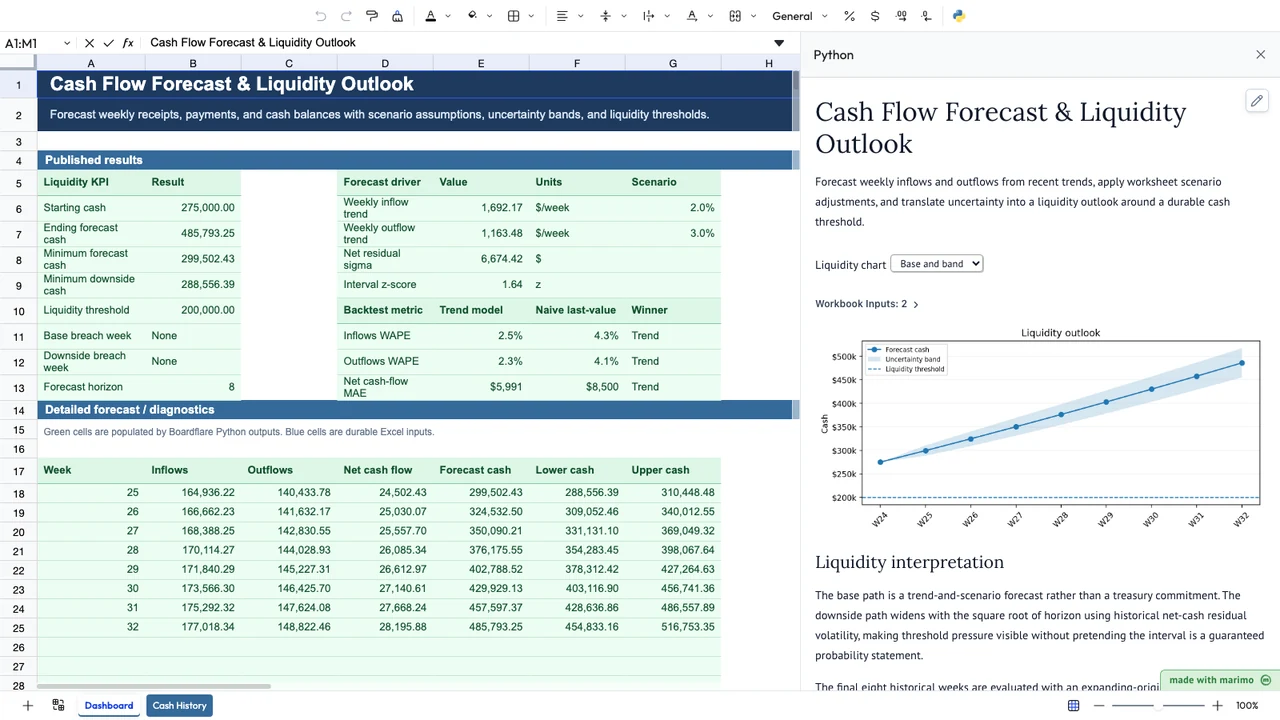Apply percent number format
1280x720 pixels.
pyautogui.click(x=849, y=16)
